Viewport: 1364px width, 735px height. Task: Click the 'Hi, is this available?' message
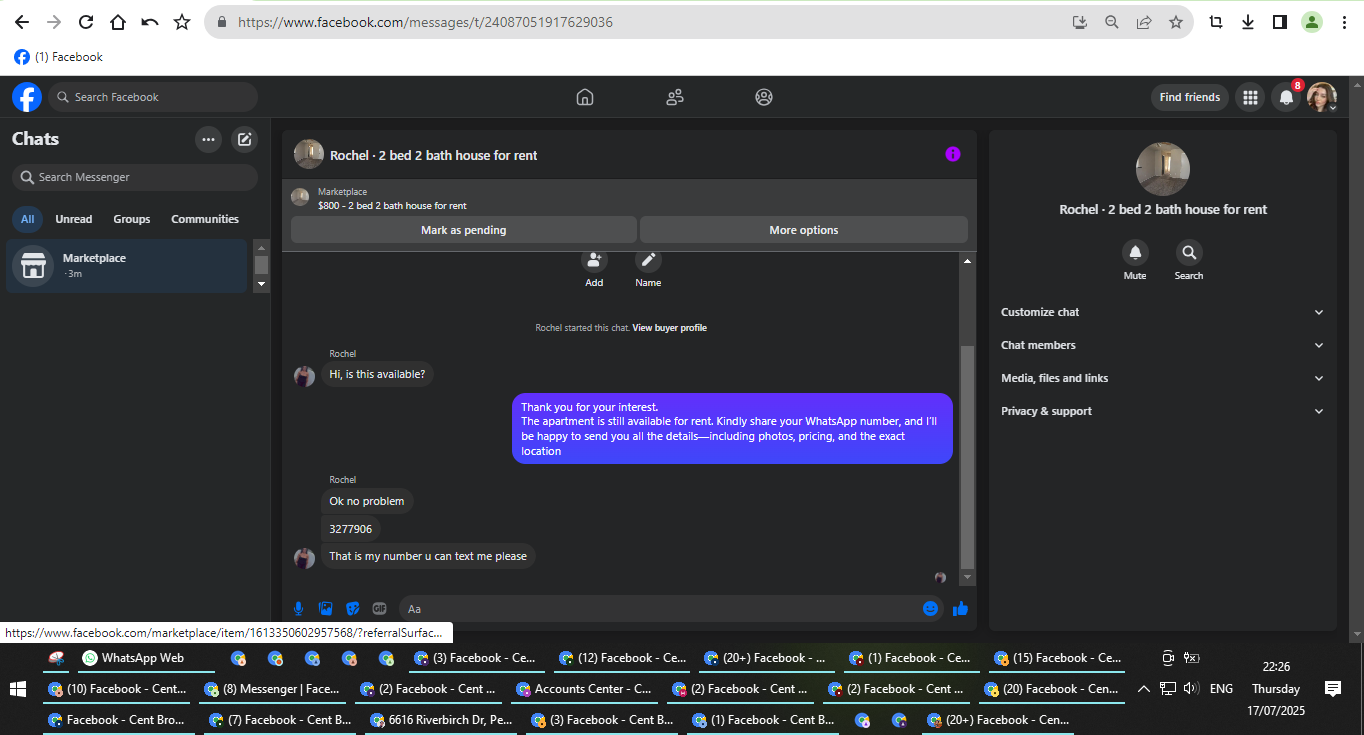[377, 374]
